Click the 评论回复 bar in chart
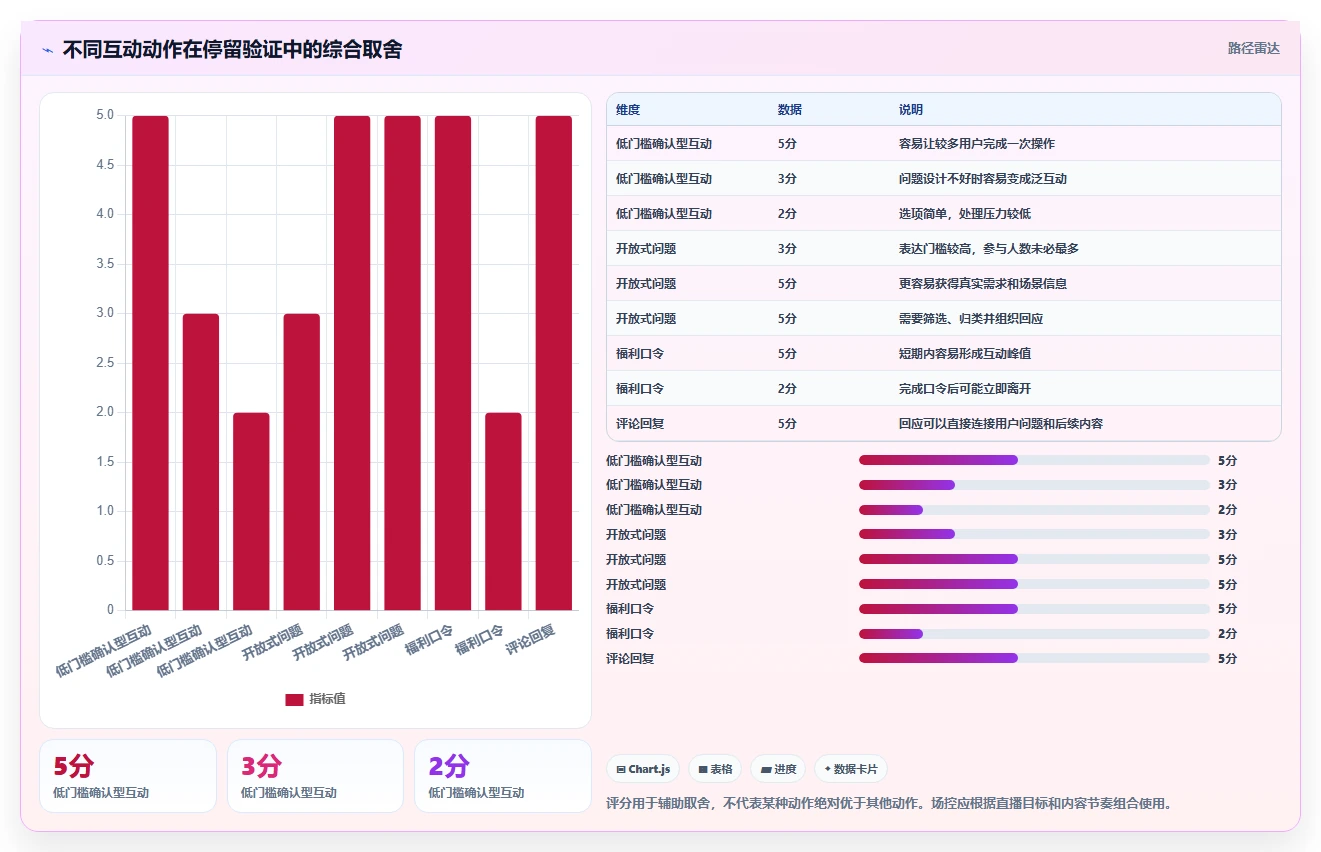Screen dimensions: 1321x852 click(553, 363)
